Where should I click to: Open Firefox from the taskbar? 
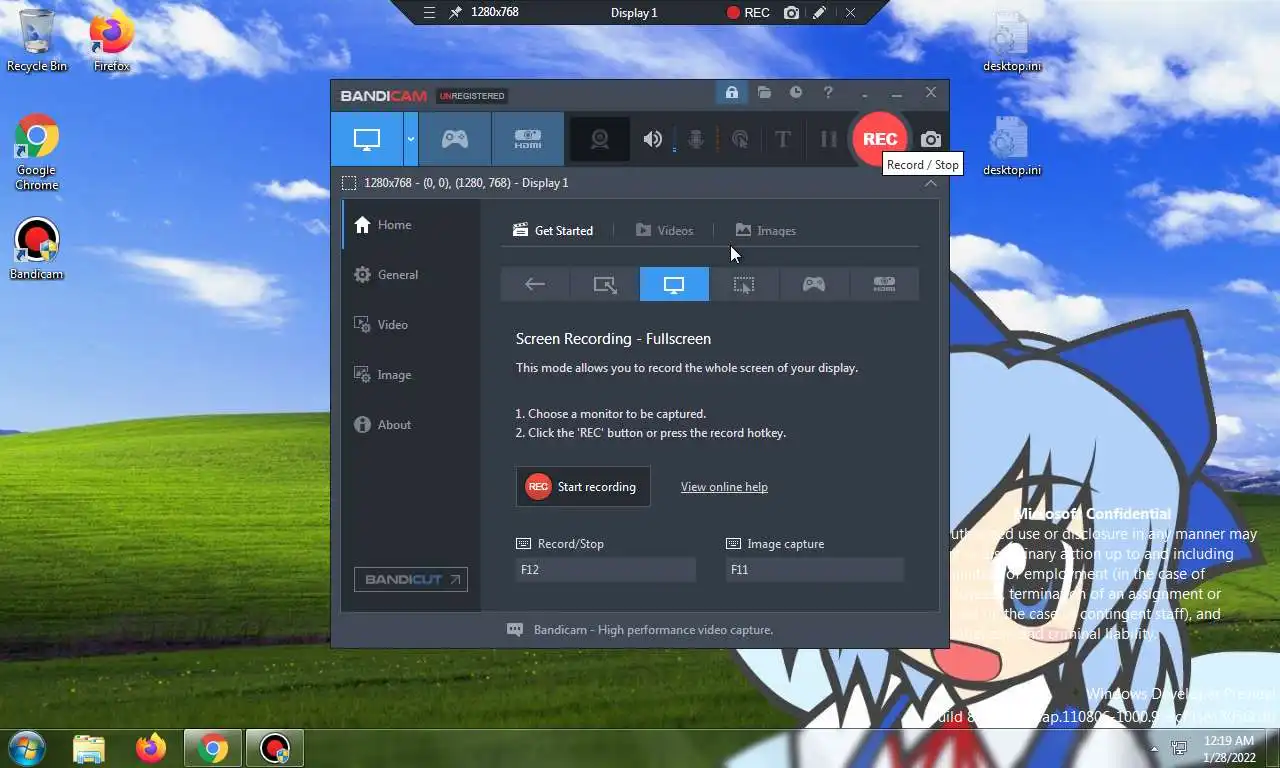point(151,748)
